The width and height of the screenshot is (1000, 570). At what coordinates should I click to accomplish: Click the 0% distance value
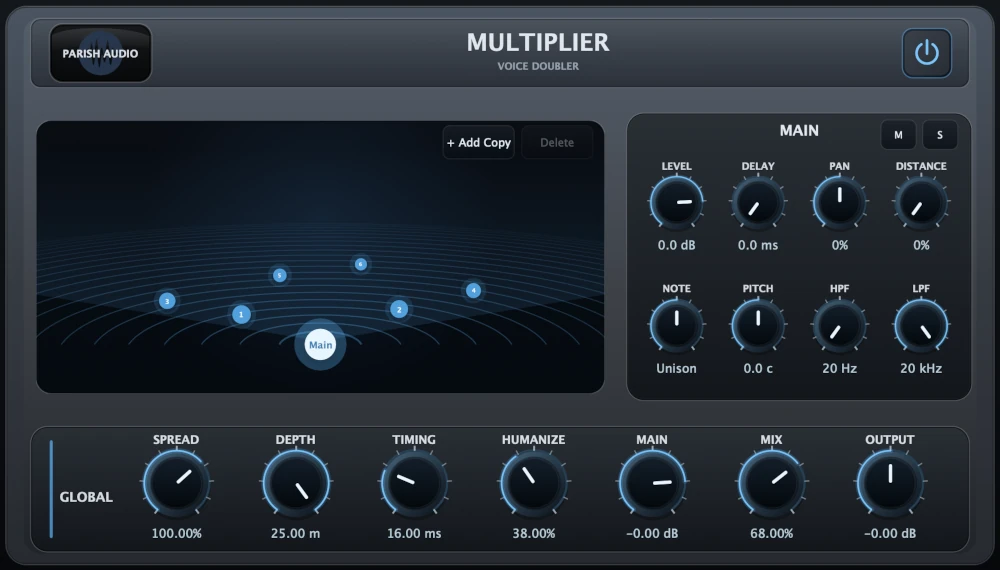click(x=921, y=245)
